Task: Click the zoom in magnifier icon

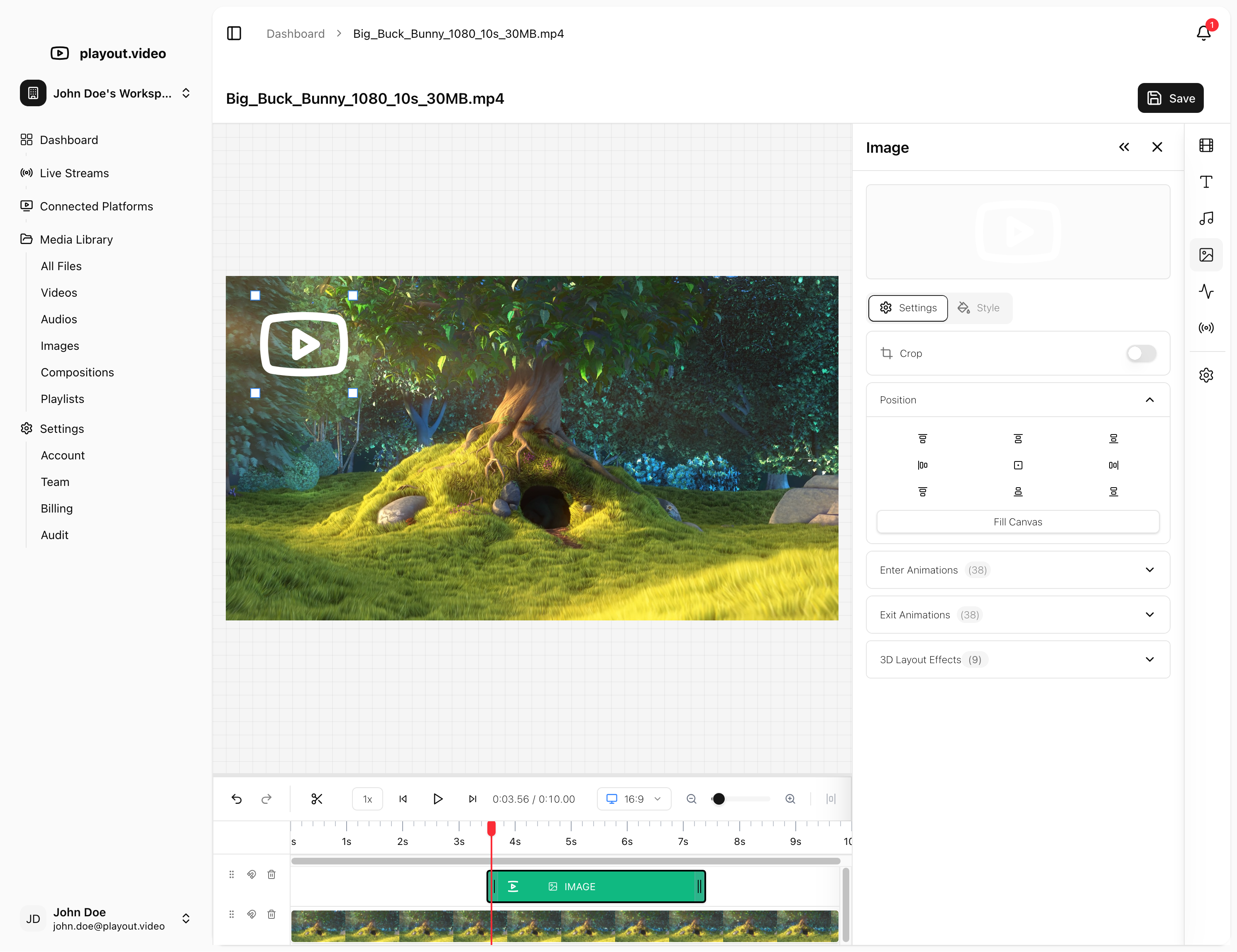Action: 790,799
